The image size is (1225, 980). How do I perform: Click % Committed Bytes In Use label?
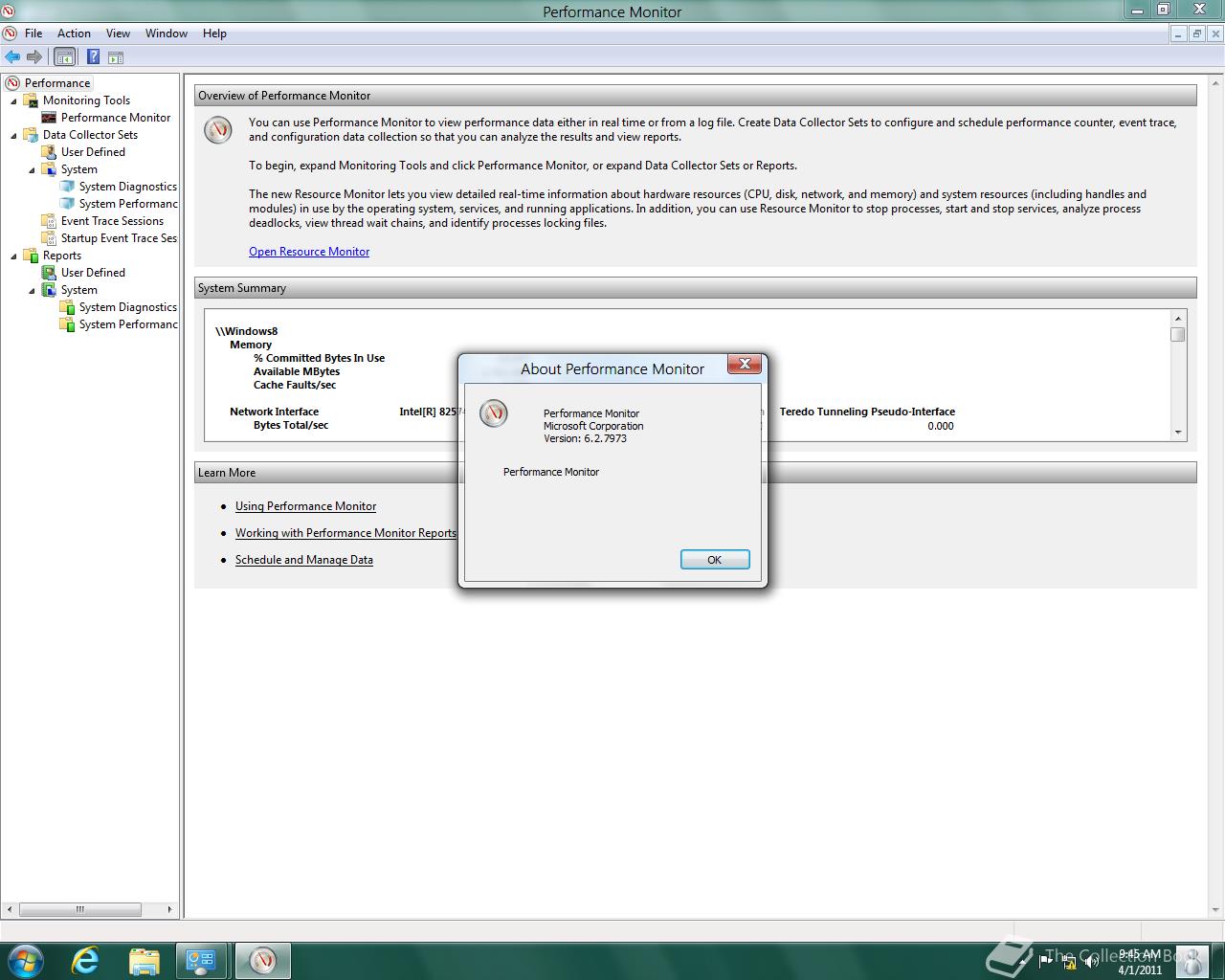(319, 358)
